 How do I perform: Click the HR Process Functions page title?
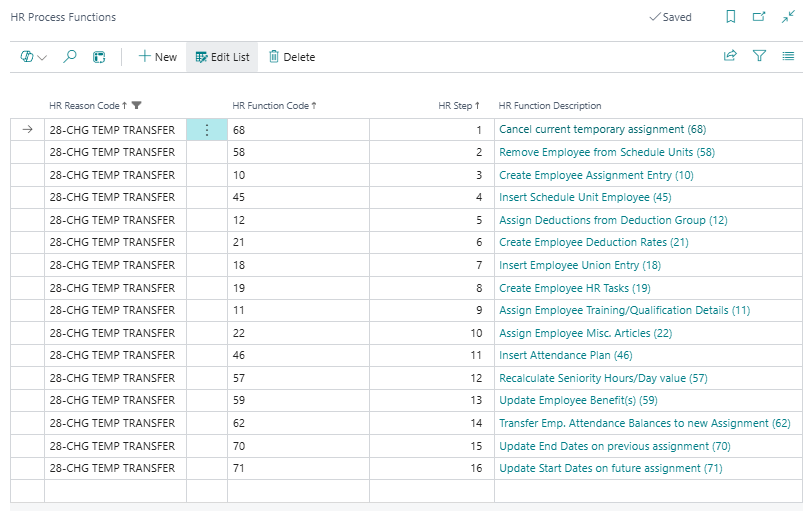pyautogui.click(x=63, y=17)
